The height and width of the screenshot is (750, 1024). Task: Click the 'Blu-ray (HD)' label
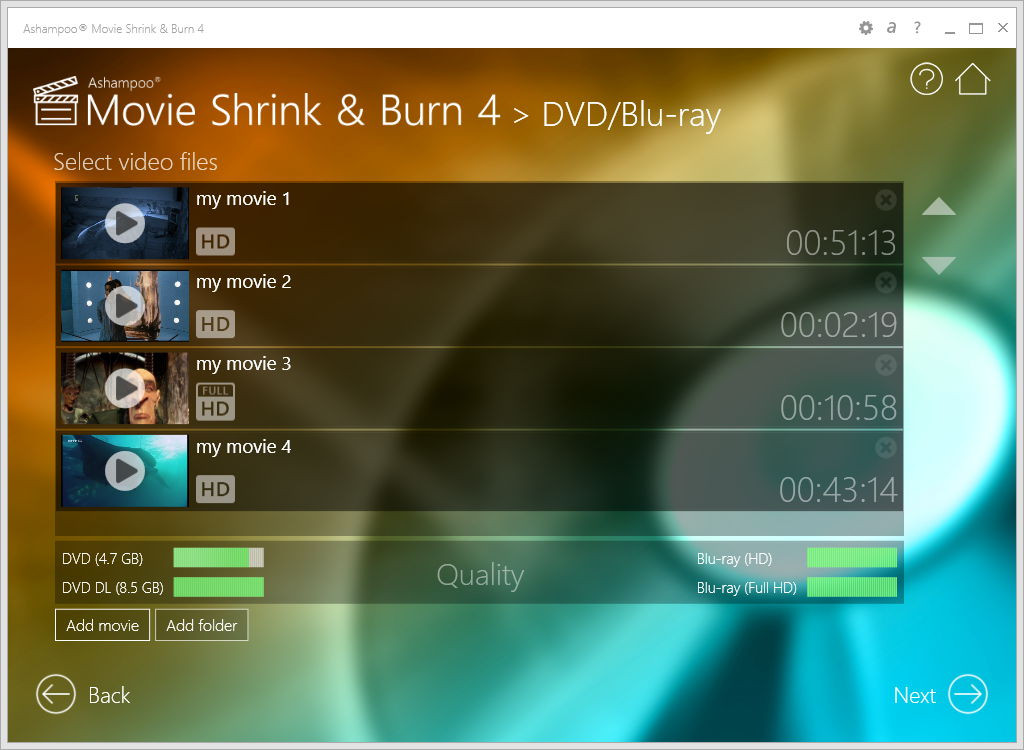(734, 559)
